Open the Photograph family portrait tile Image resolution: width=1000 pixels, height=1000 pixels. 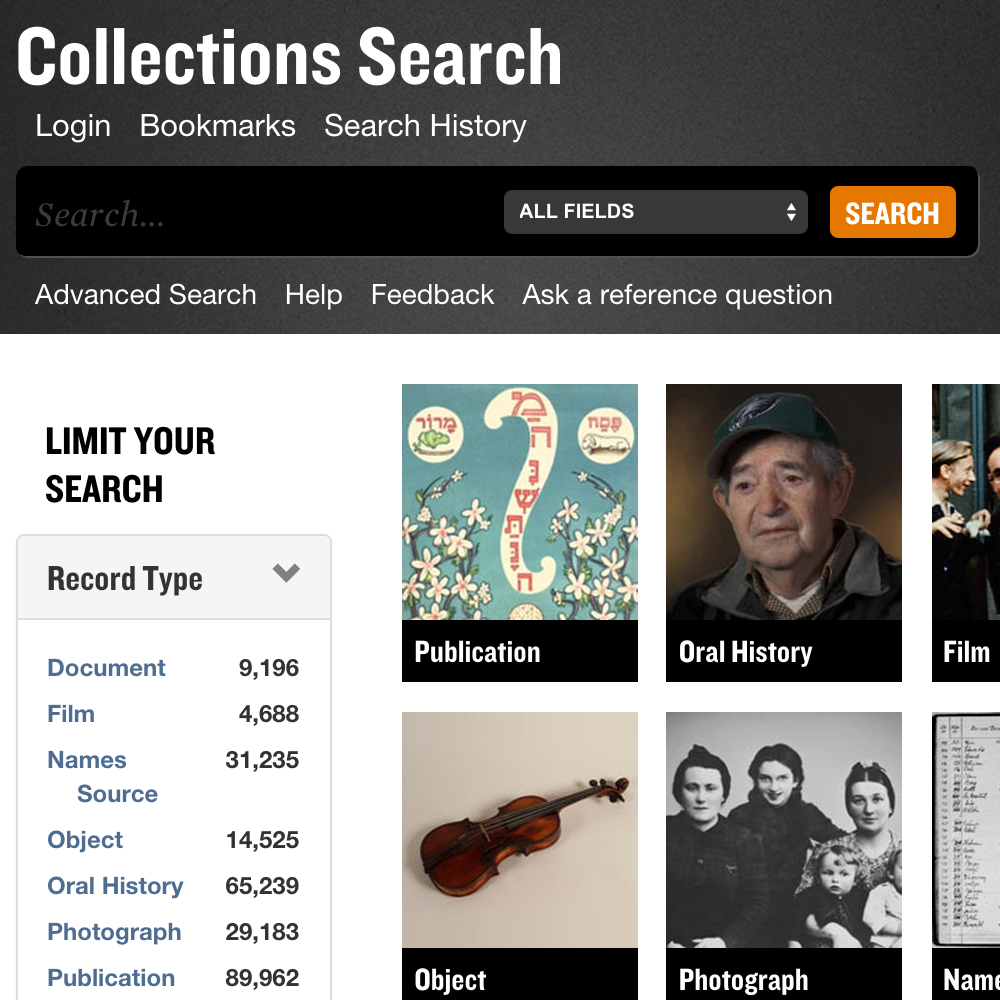[784, 856]
